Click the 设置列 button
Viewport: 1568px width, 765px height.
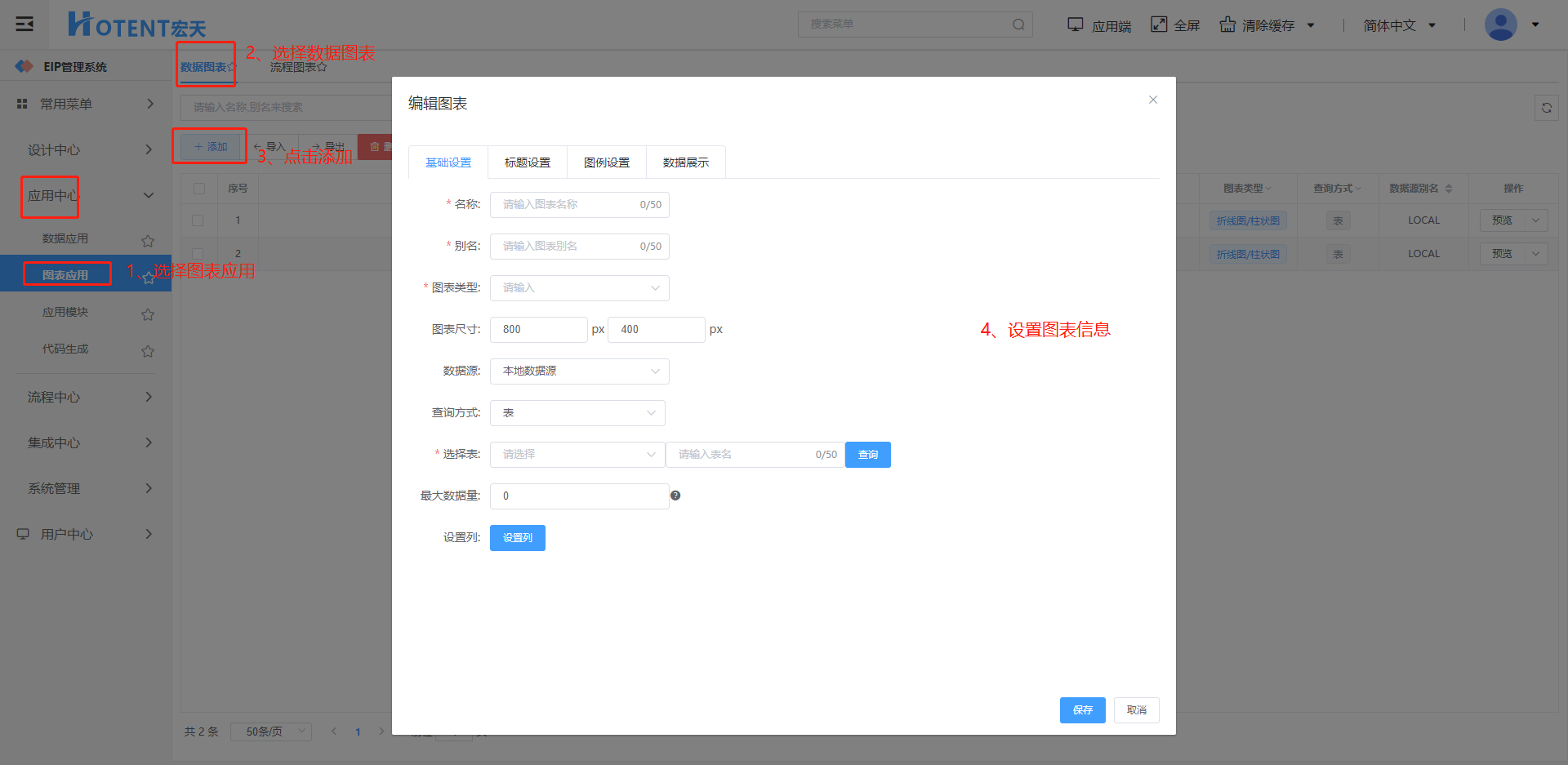tap(517, 538)
